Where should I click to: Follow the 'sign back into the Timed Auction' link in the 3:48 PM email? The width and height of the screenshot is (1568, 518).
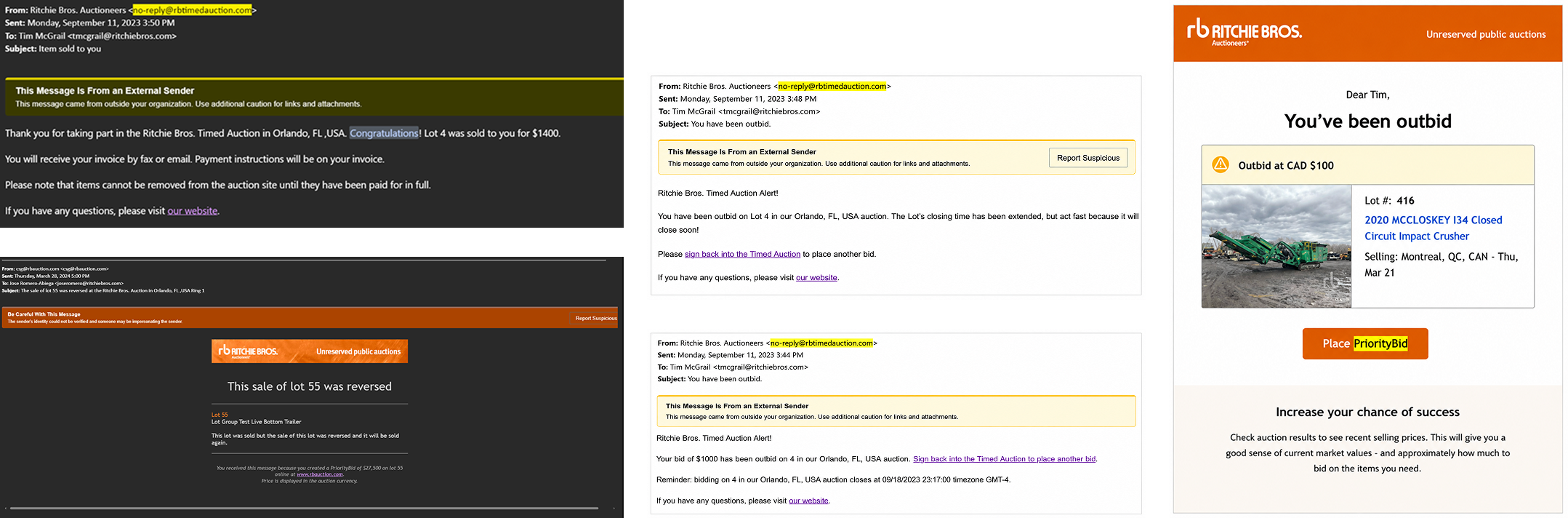pyautogui.click(x=742, y=254)
